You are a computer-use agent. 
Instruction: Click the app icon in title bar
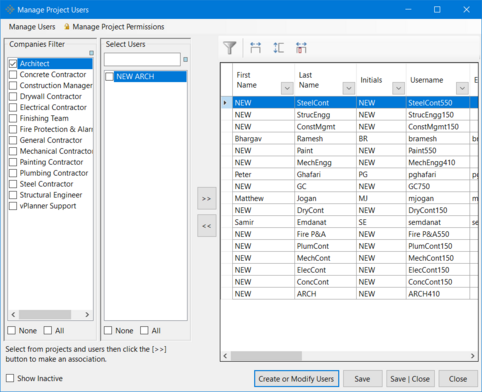[10, 9]
